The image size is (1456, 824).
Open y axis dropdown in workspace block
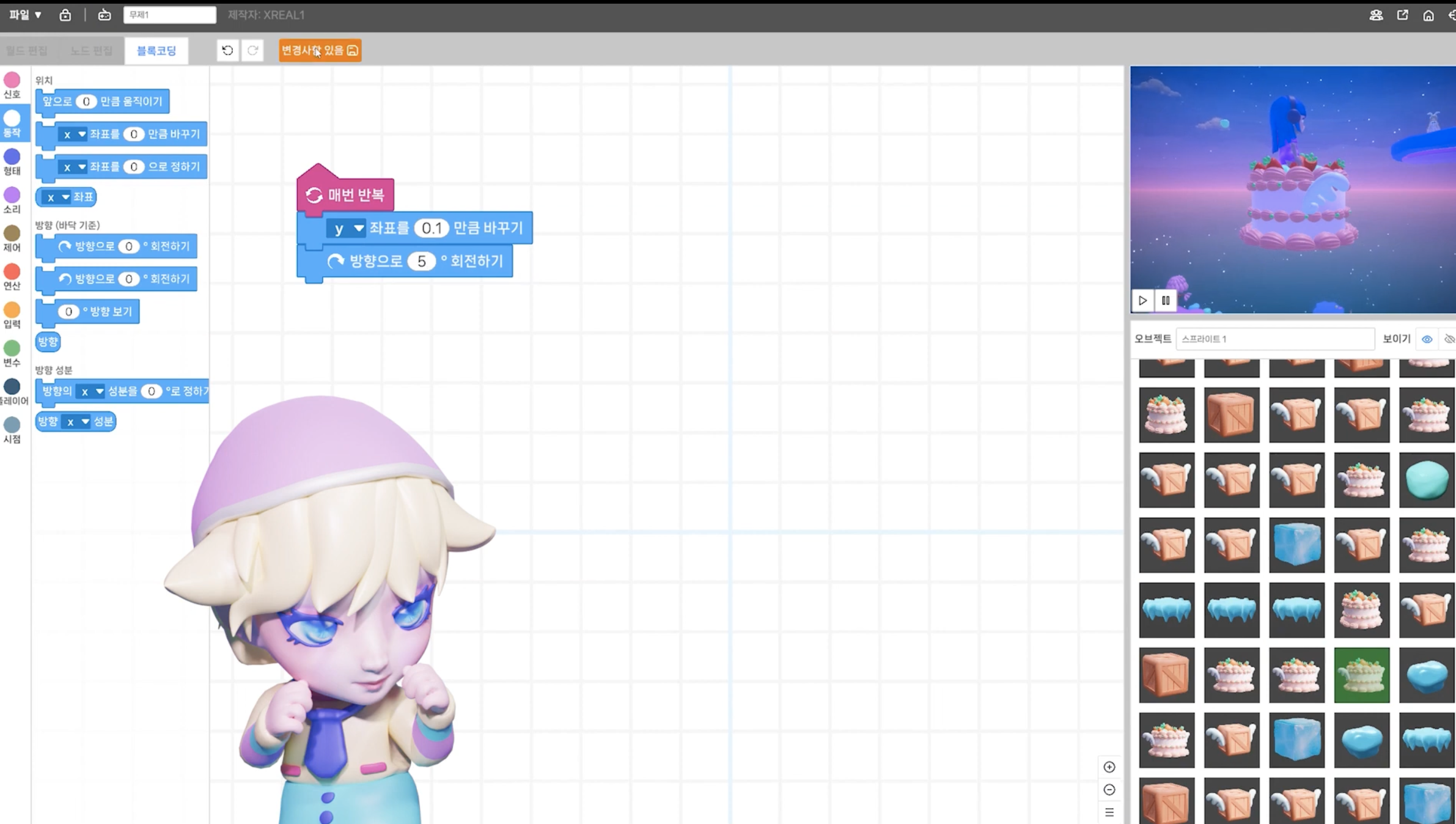[x=346, y=229]
